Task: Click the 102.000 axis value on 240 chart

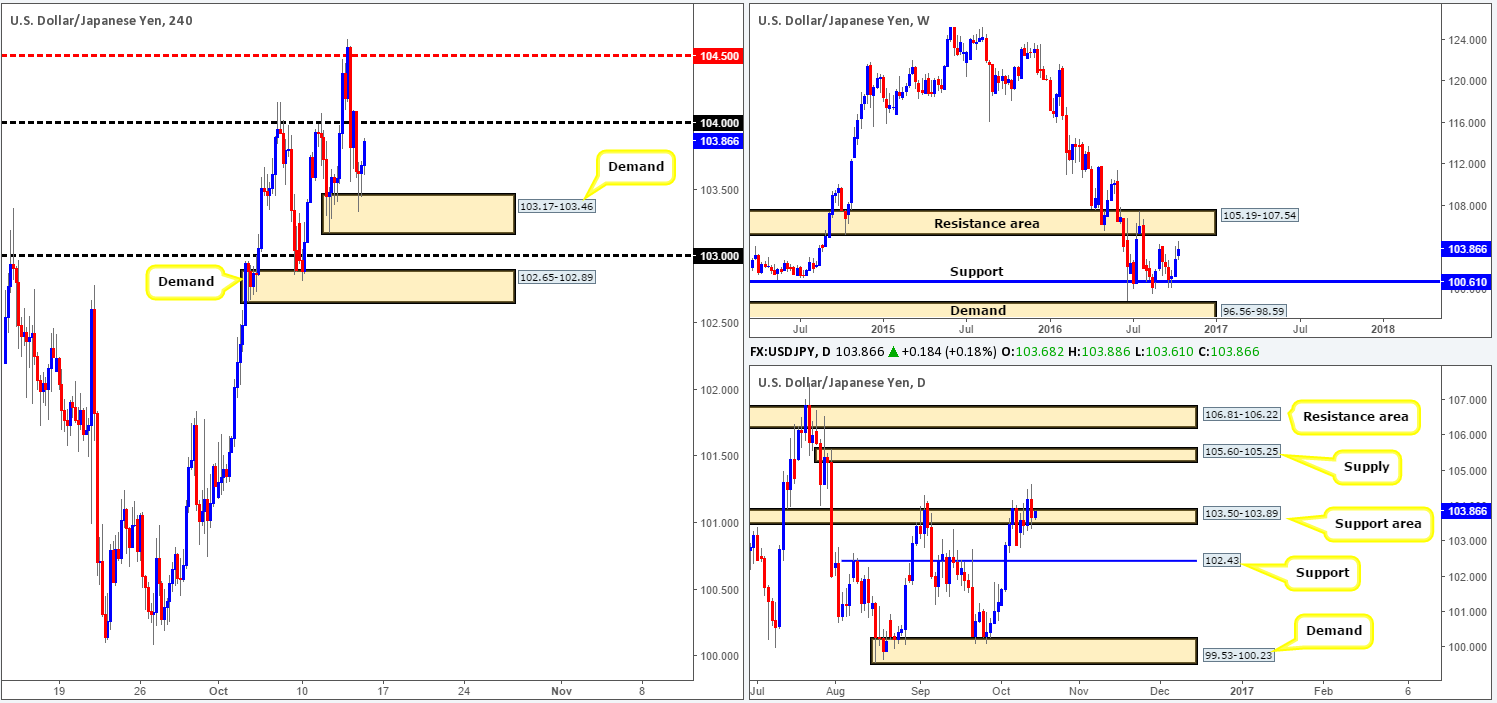Action: click(717, 390)
